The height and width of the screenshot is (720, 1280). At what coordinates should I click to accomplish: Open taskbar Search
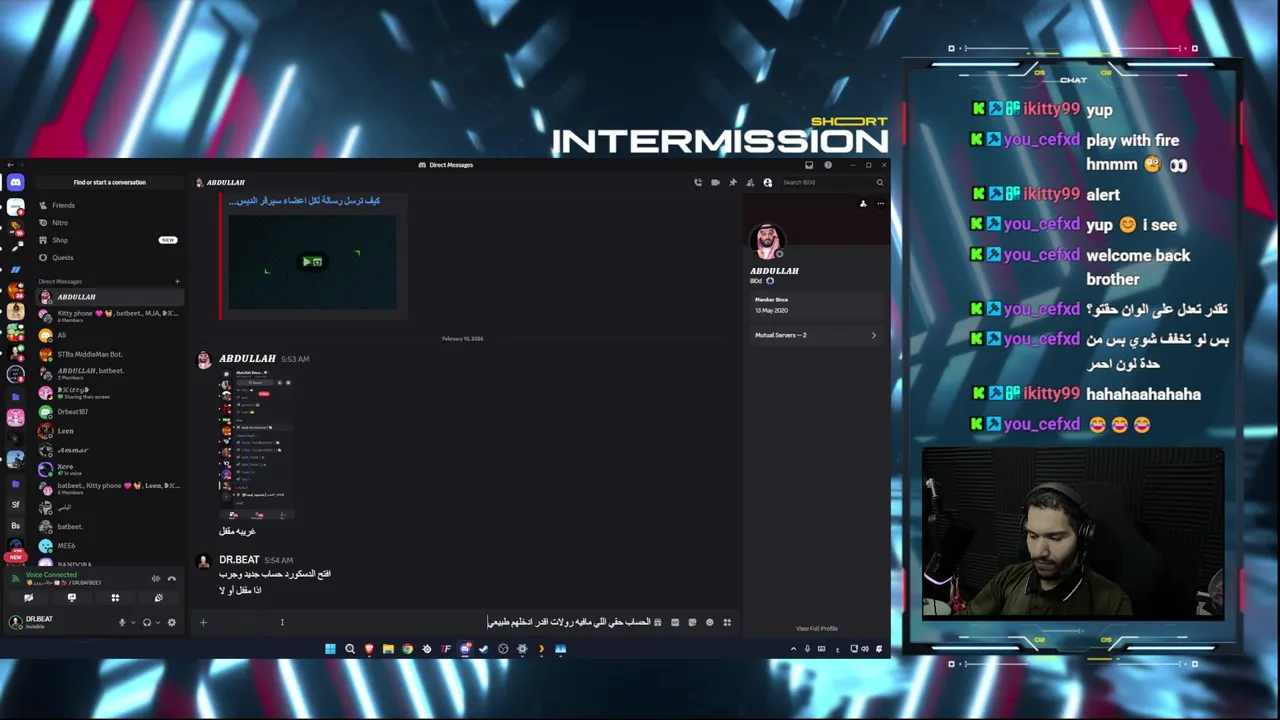tap(350, 649)
